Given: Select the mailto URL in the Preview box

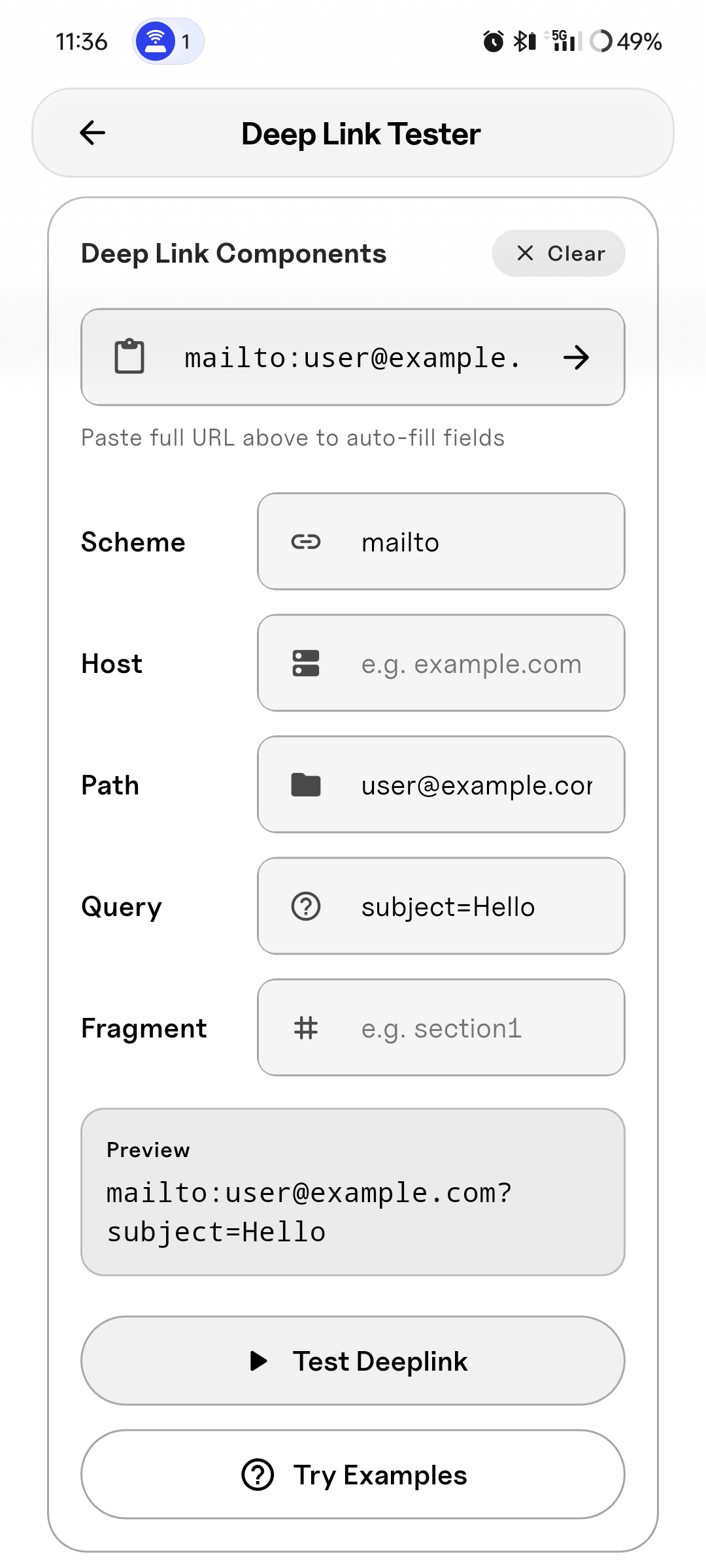Looking at the screenshot, I should [307, 1212].
